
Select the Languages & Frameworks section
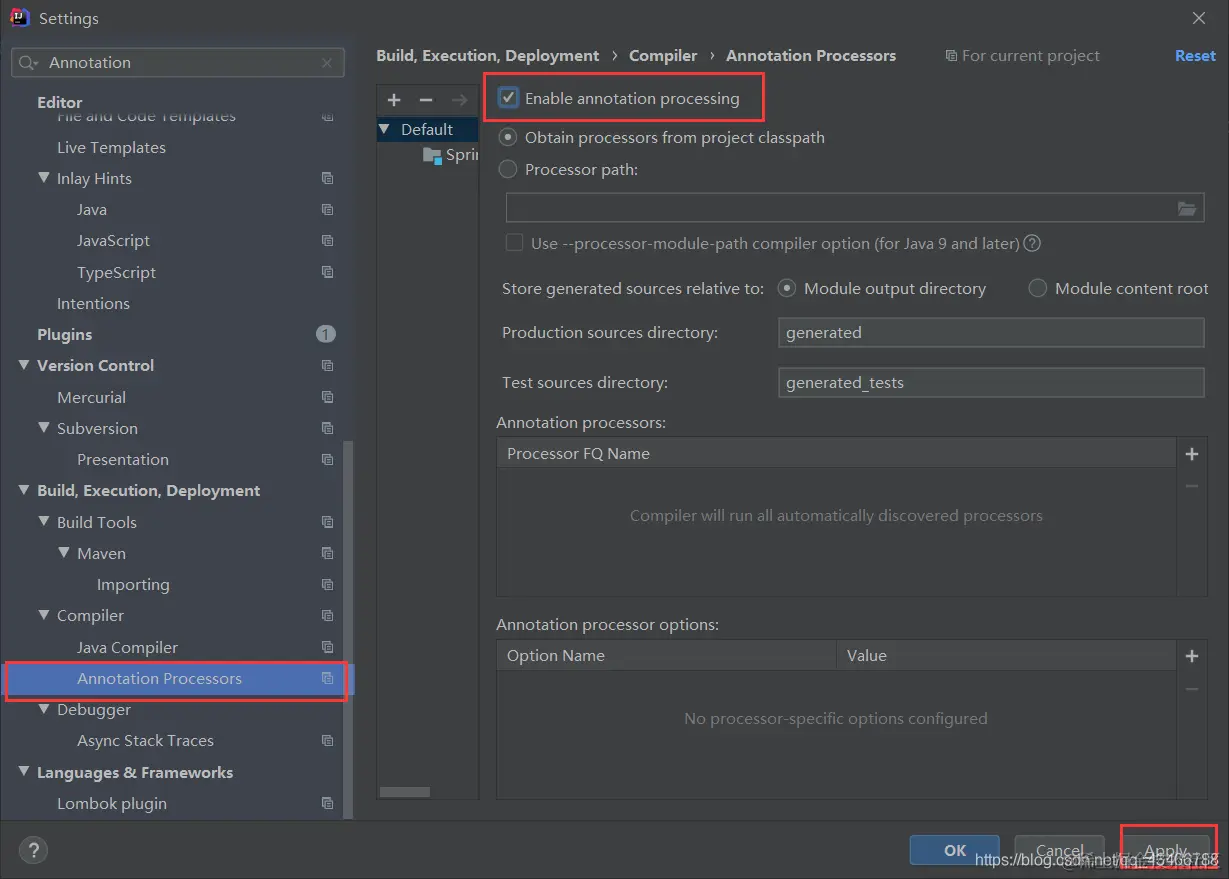(x=135, y=772)
